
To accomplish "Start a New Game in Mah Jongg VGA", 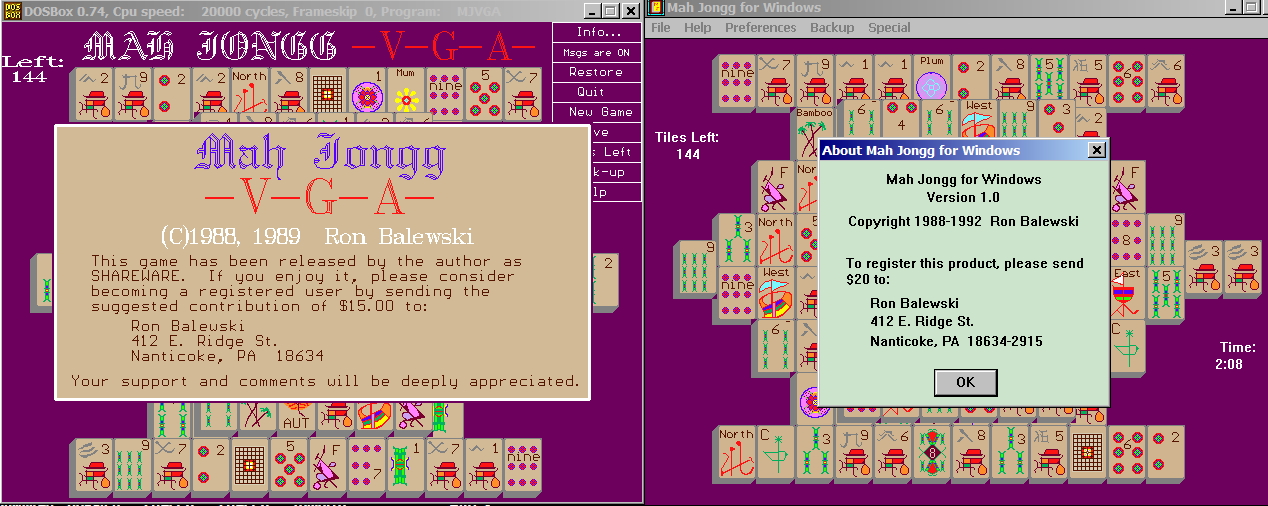I will (x=598, y=112).
